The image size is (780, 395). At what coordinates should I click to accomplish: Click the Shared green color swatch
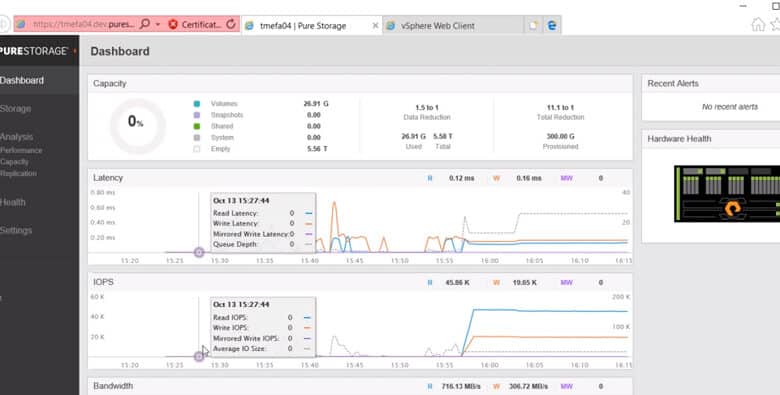pyautogui.click(x=196, y=126)
